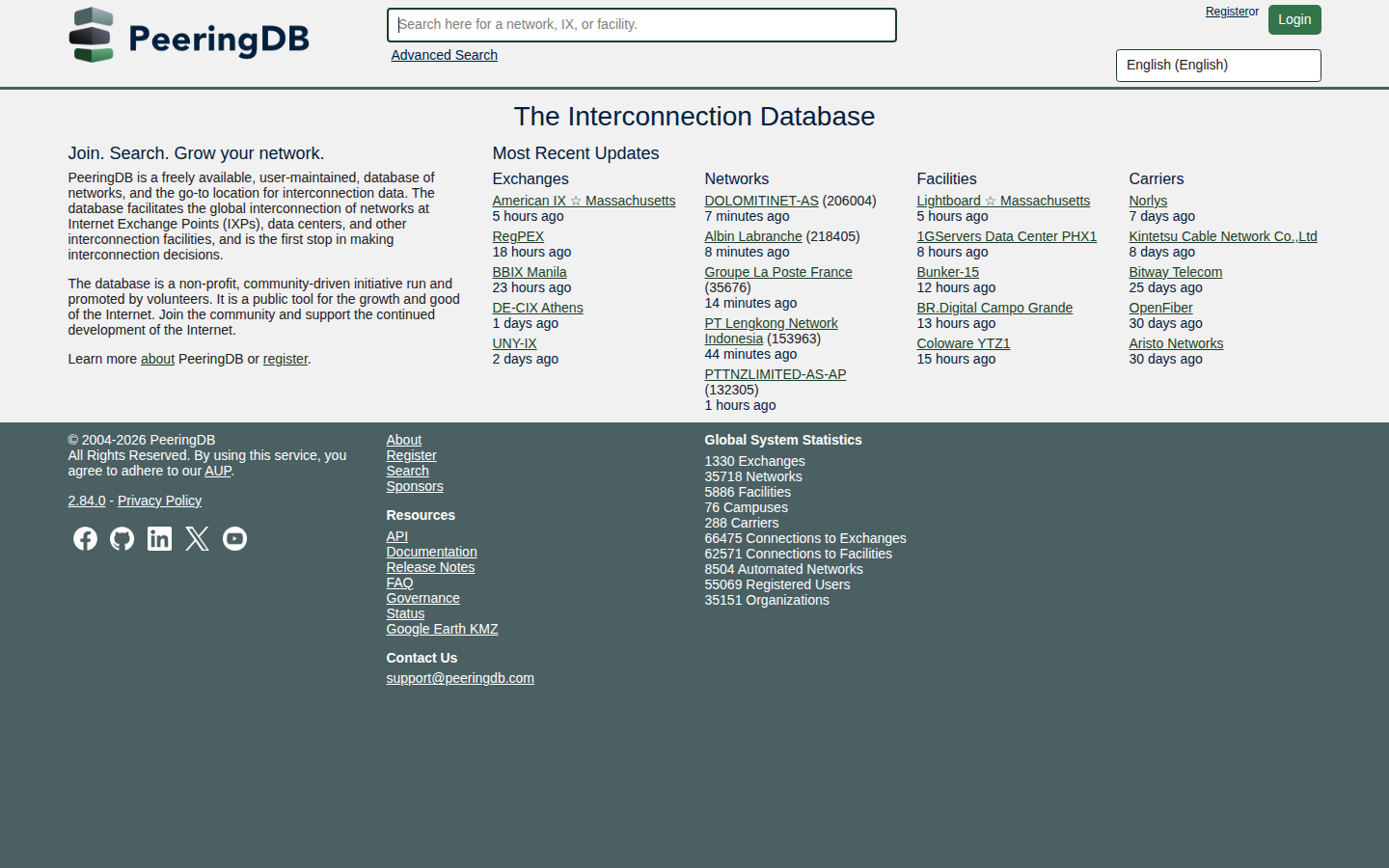Follow the 'register' link in the intro text
The image size is (1389, 868).
point(286,359)
